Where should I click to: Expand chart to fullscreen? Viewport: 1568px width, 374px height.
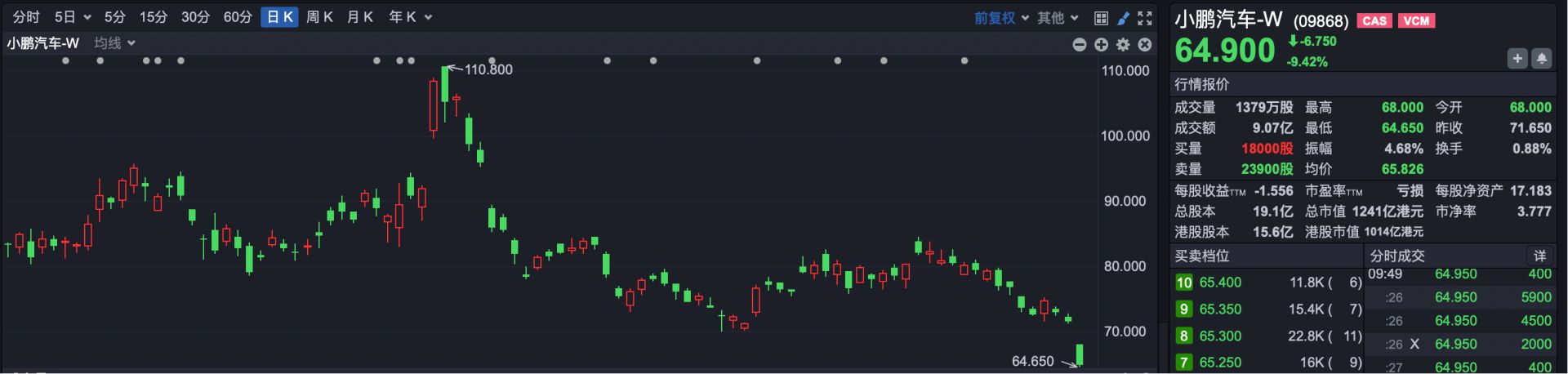click(x=1145, y=17)
